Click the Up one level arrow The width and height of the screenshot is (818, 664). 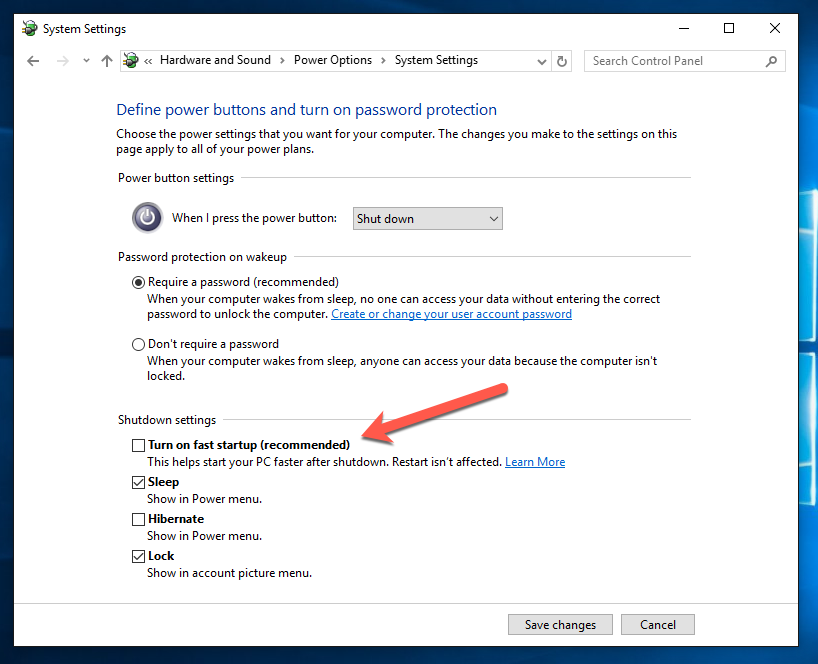[x=107, y=61]
